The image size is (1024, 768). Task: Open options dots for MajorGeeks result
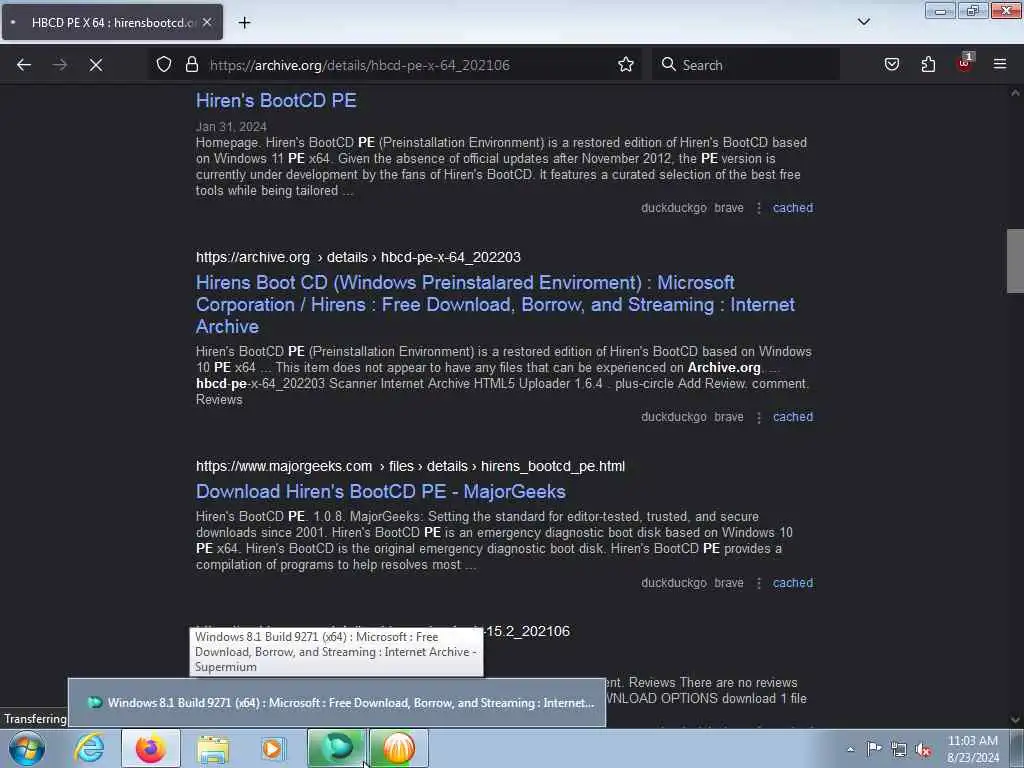tap(758, 583)
